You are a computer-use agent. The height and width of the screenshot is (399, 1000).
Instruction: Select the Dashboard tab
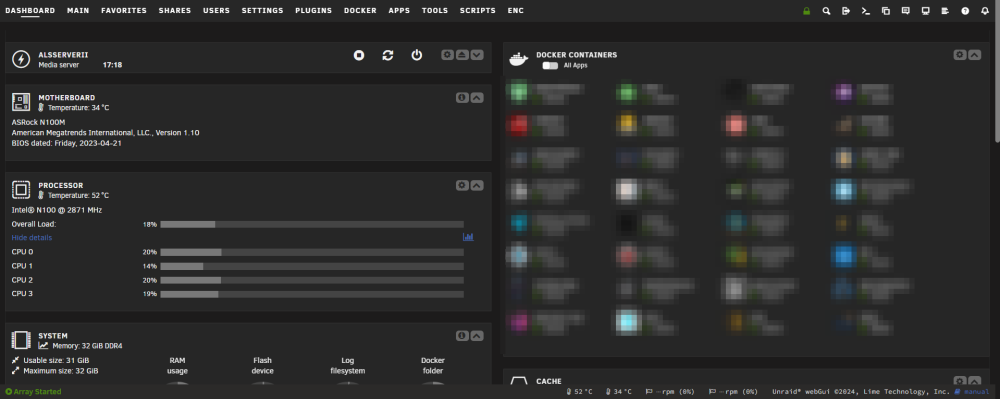point(30,11)
